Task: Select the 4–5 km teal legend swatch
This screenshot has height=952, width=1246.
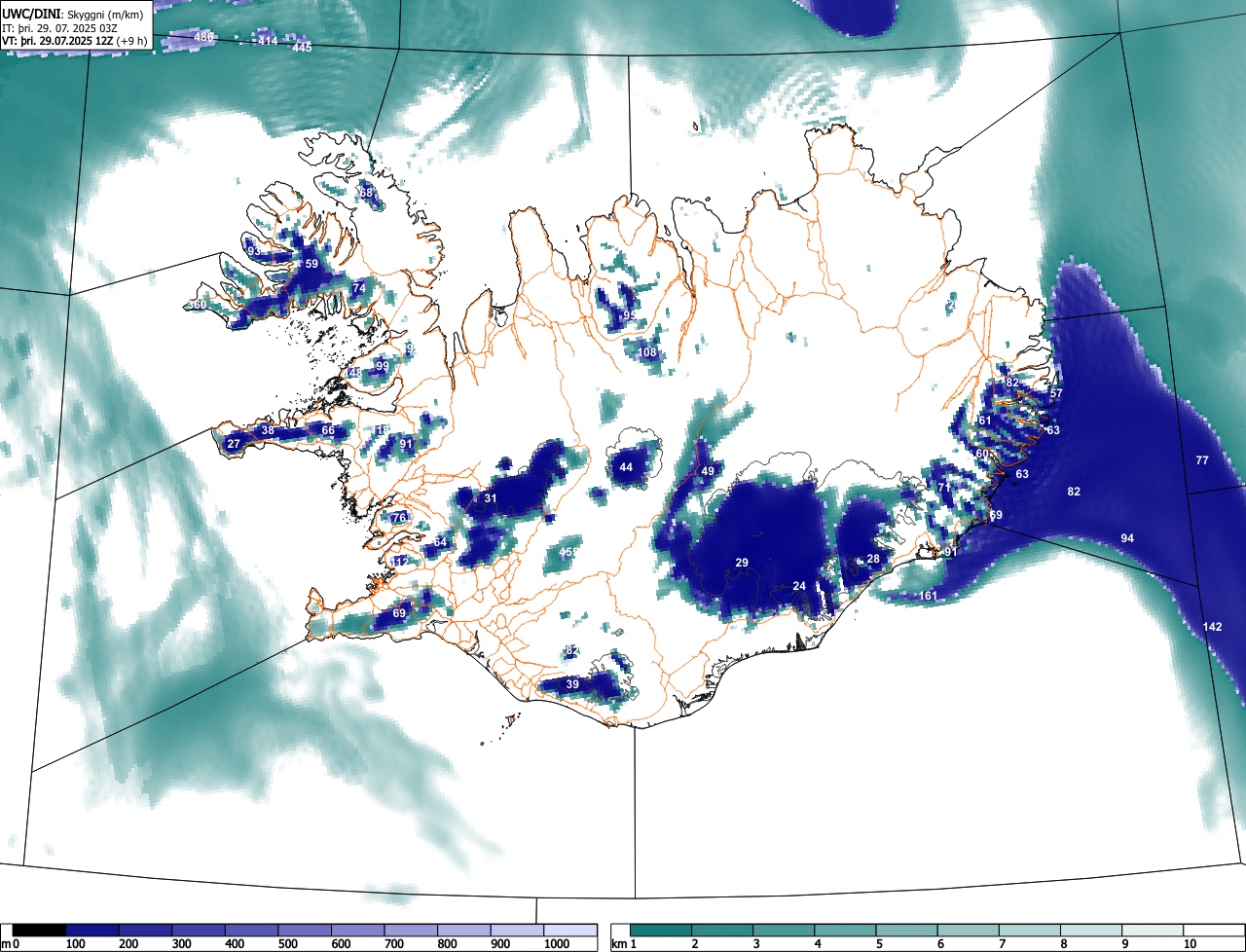Action: tap(845, 931)
